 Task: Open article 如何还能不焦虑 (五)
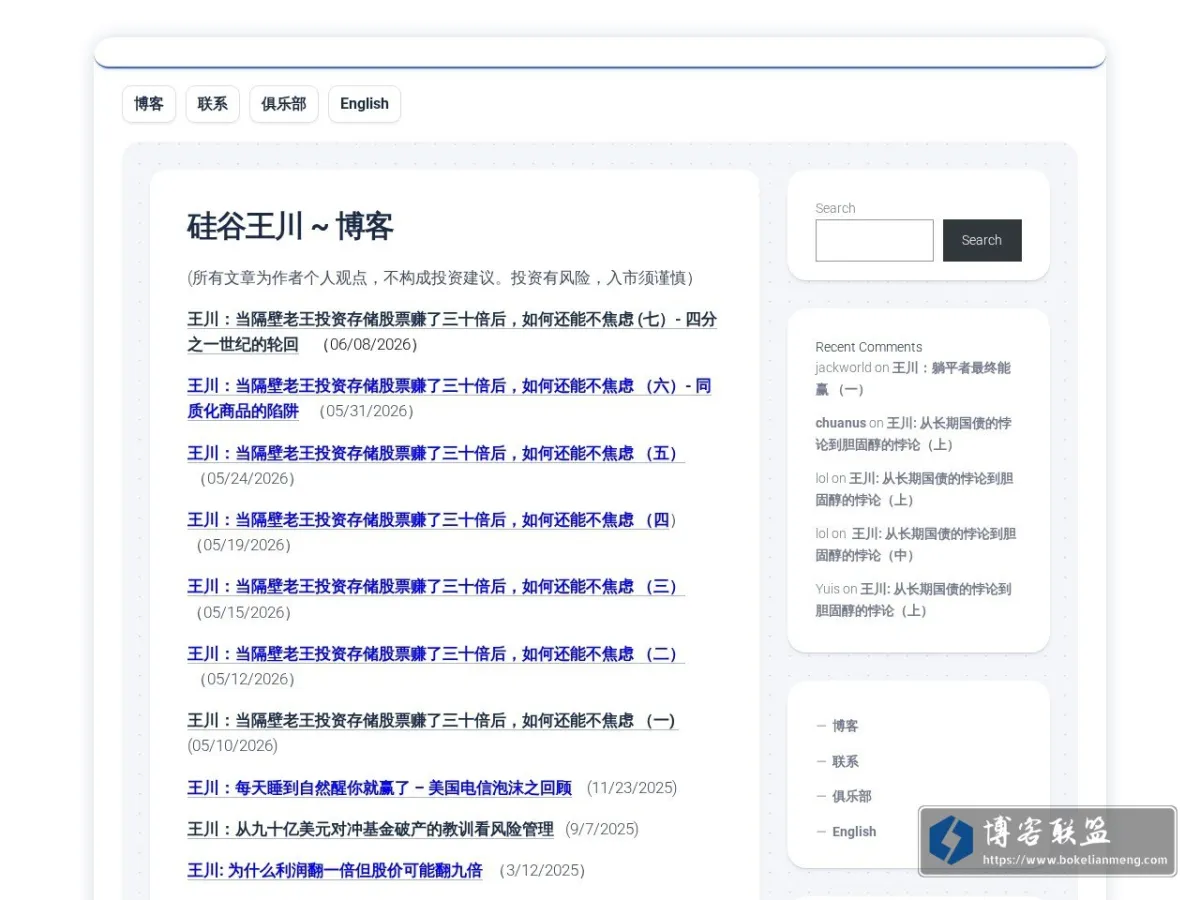(x=435, y=453)
